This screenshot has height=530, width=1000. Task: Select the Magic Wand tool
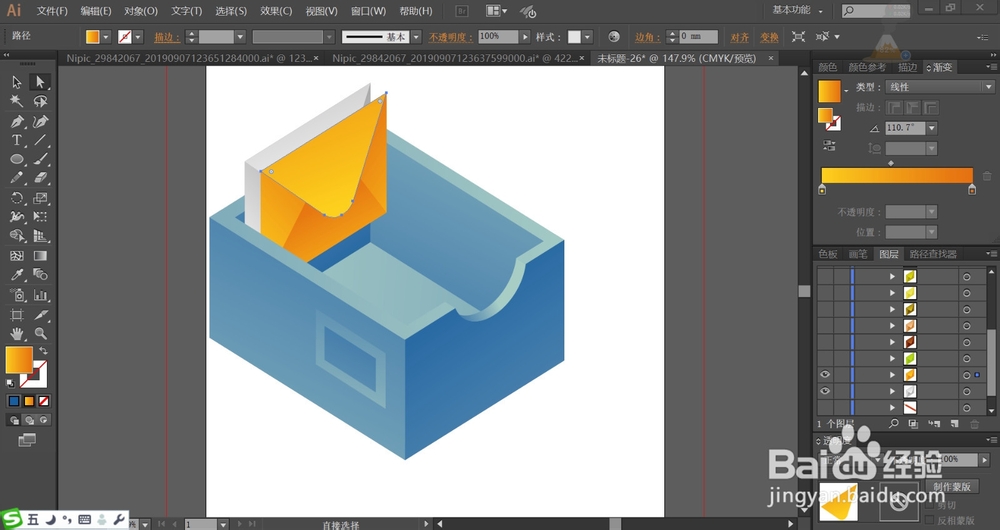(x=17, y=101)
